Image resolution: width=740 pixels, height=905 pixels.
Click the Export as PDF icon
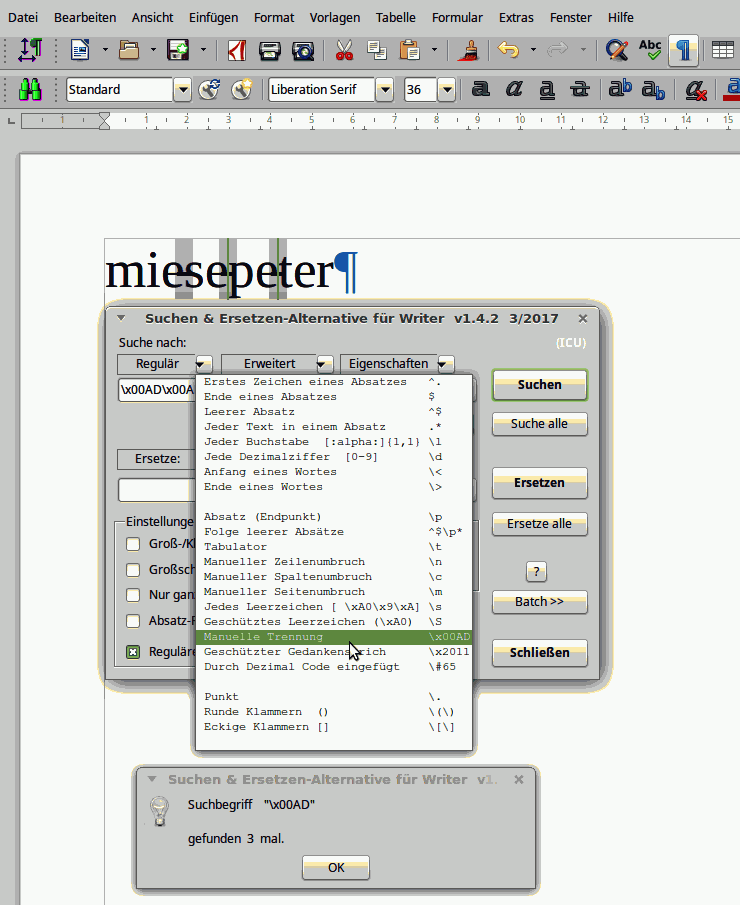coord(237,49)
